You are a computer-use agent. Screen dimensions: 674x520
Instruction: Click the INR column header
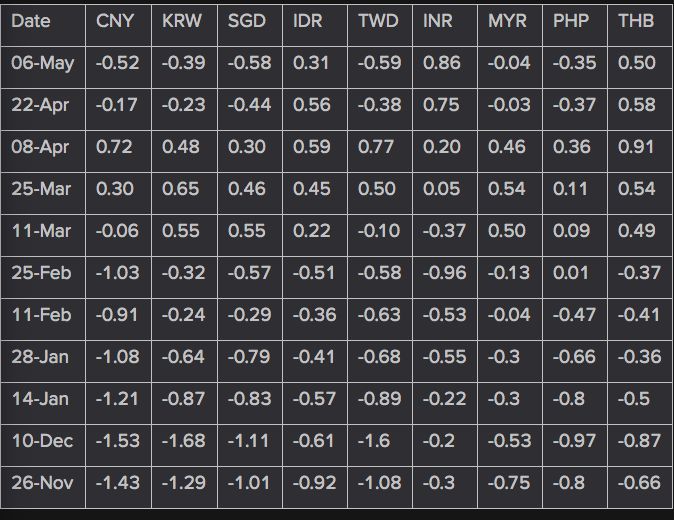pos(438,21)
